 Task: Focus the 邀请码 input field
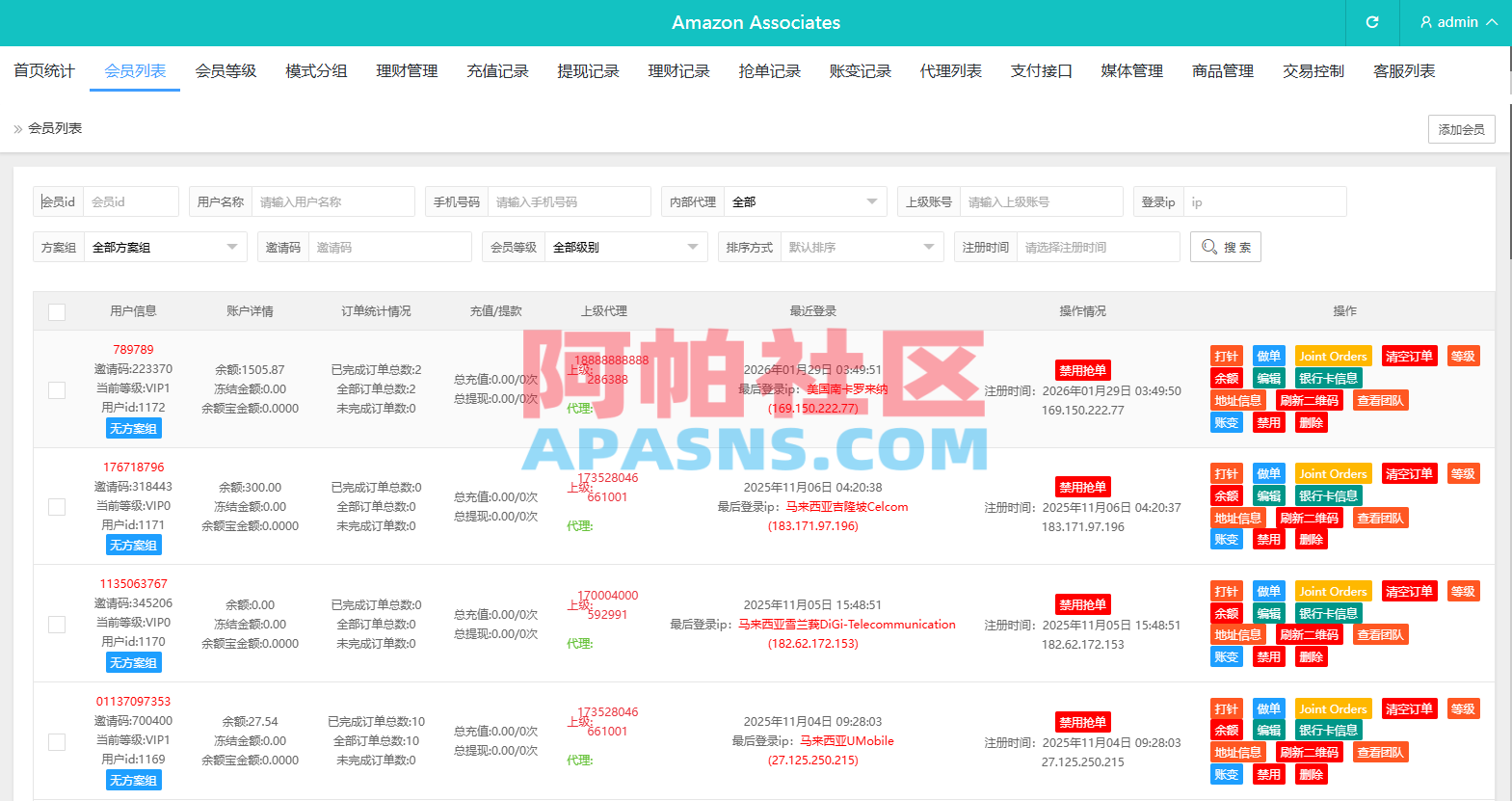389,247
